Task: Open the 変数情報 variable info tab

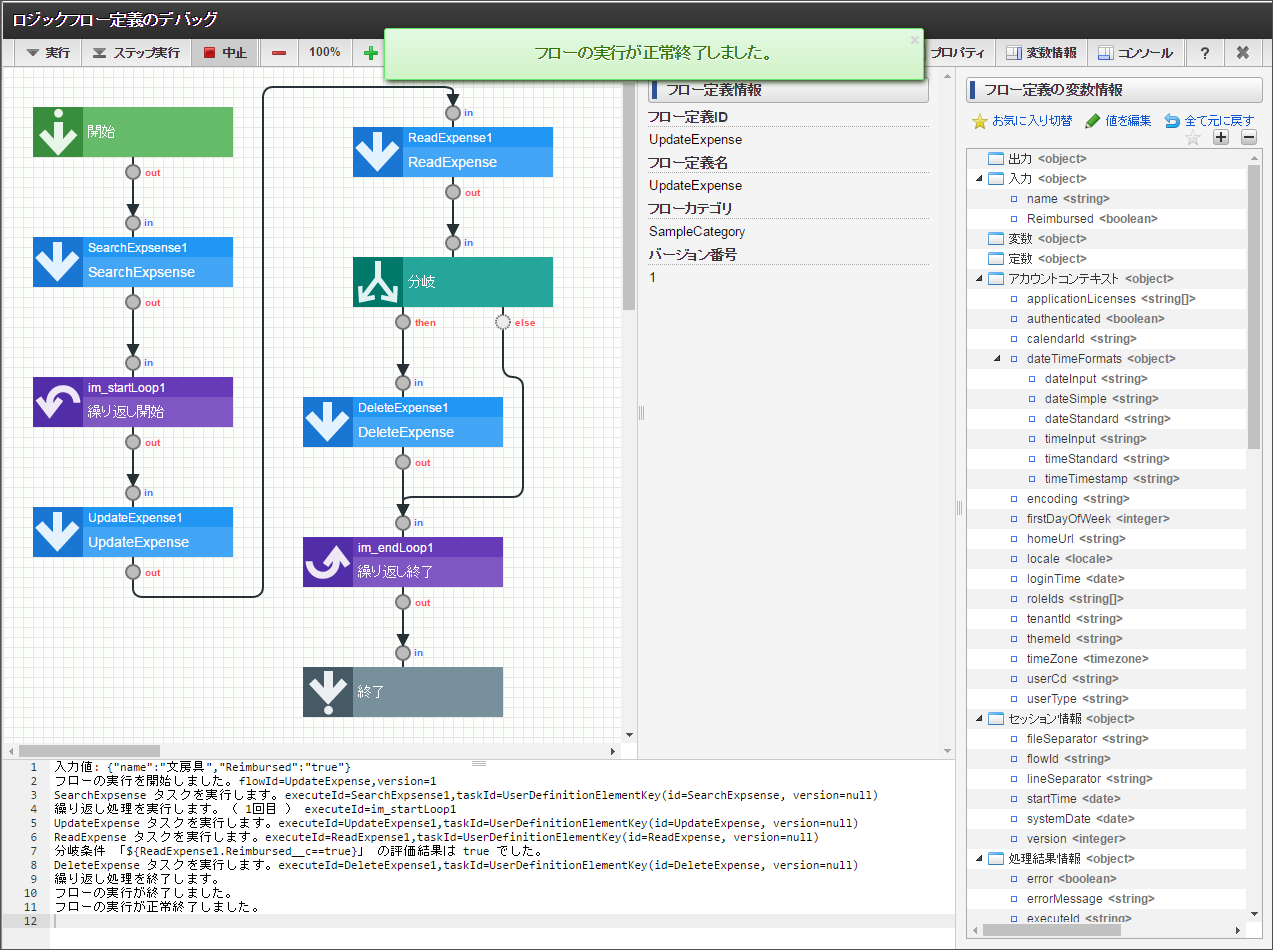Action: 1041,52
